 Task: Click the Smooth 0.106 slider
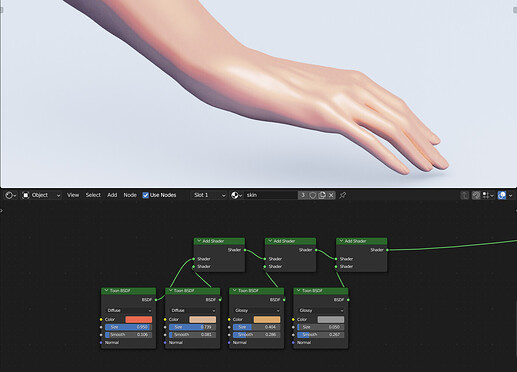pyautogui.click(x=129, y=335)
